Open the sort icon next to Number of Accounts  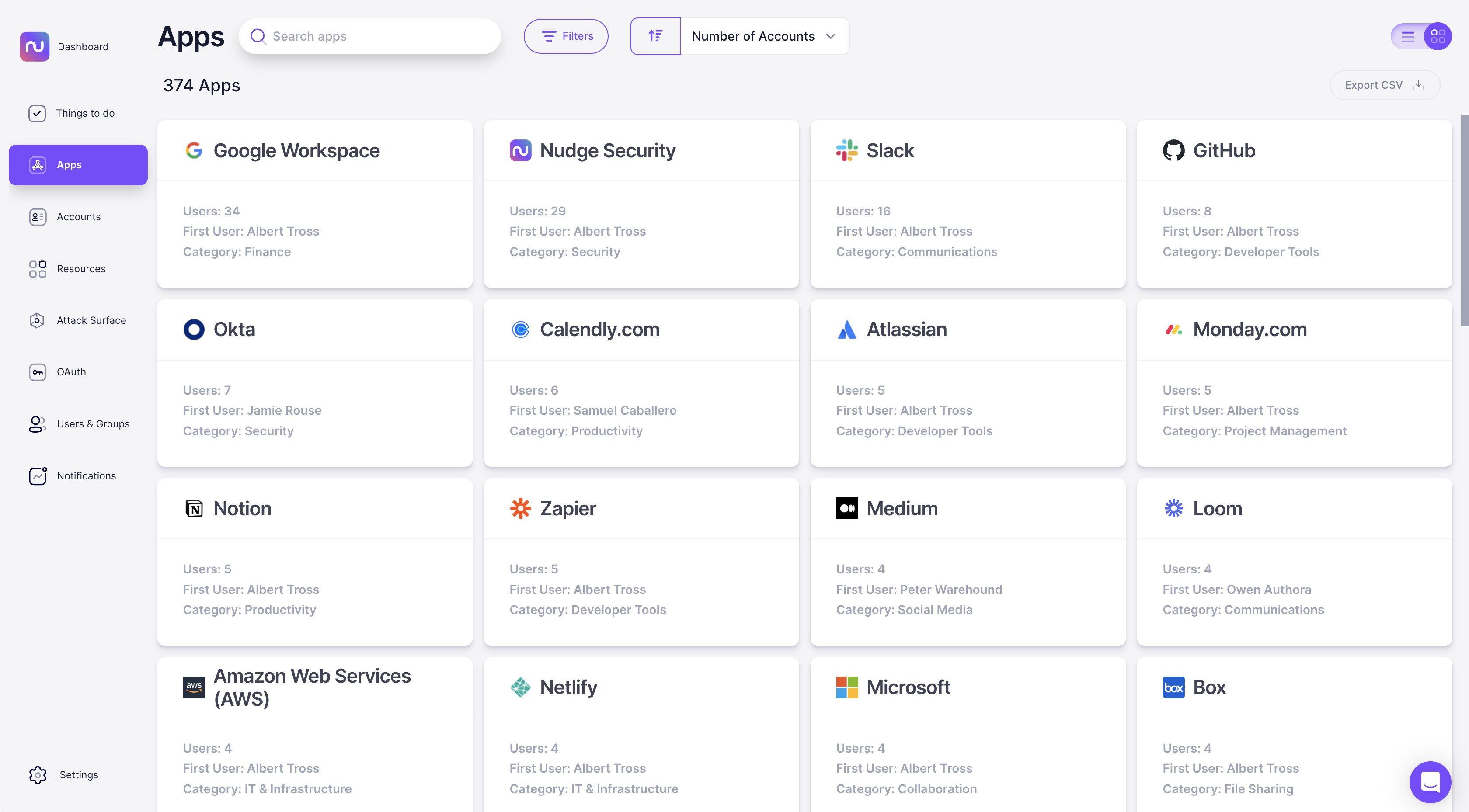[x=654, y=36]
